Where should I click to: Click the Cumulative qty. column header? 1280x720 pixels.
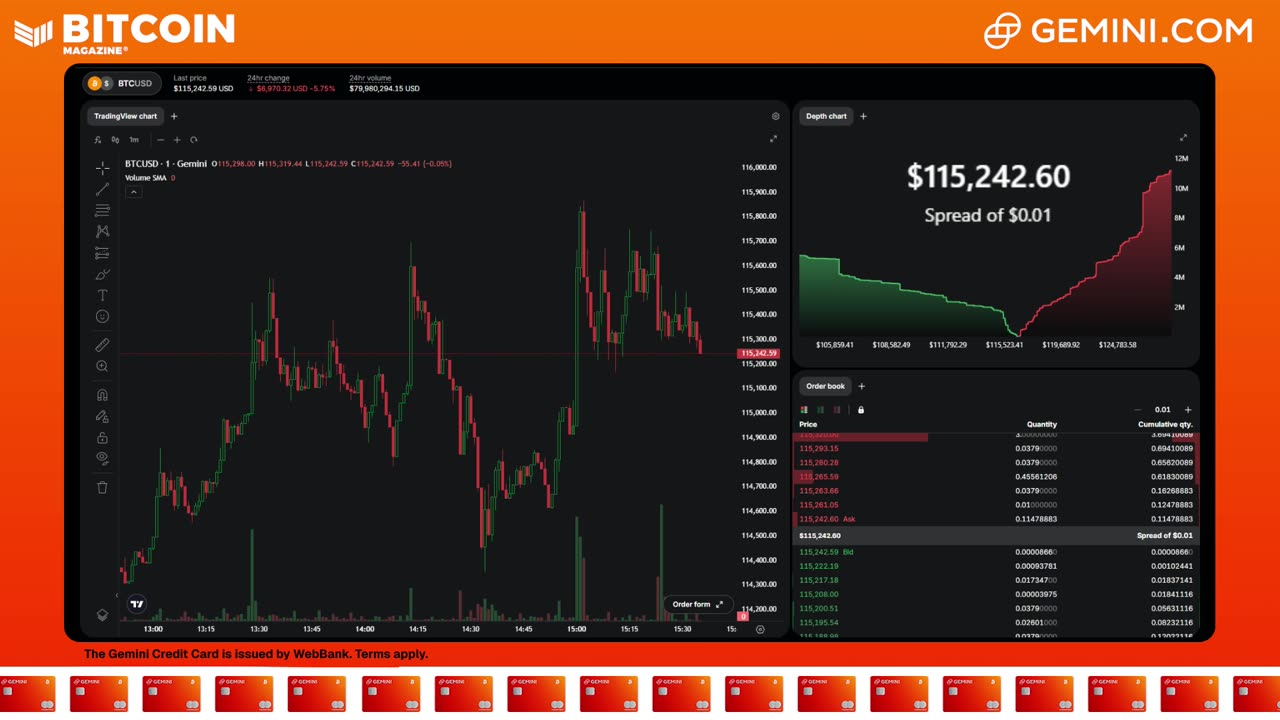click(1165, 424)
